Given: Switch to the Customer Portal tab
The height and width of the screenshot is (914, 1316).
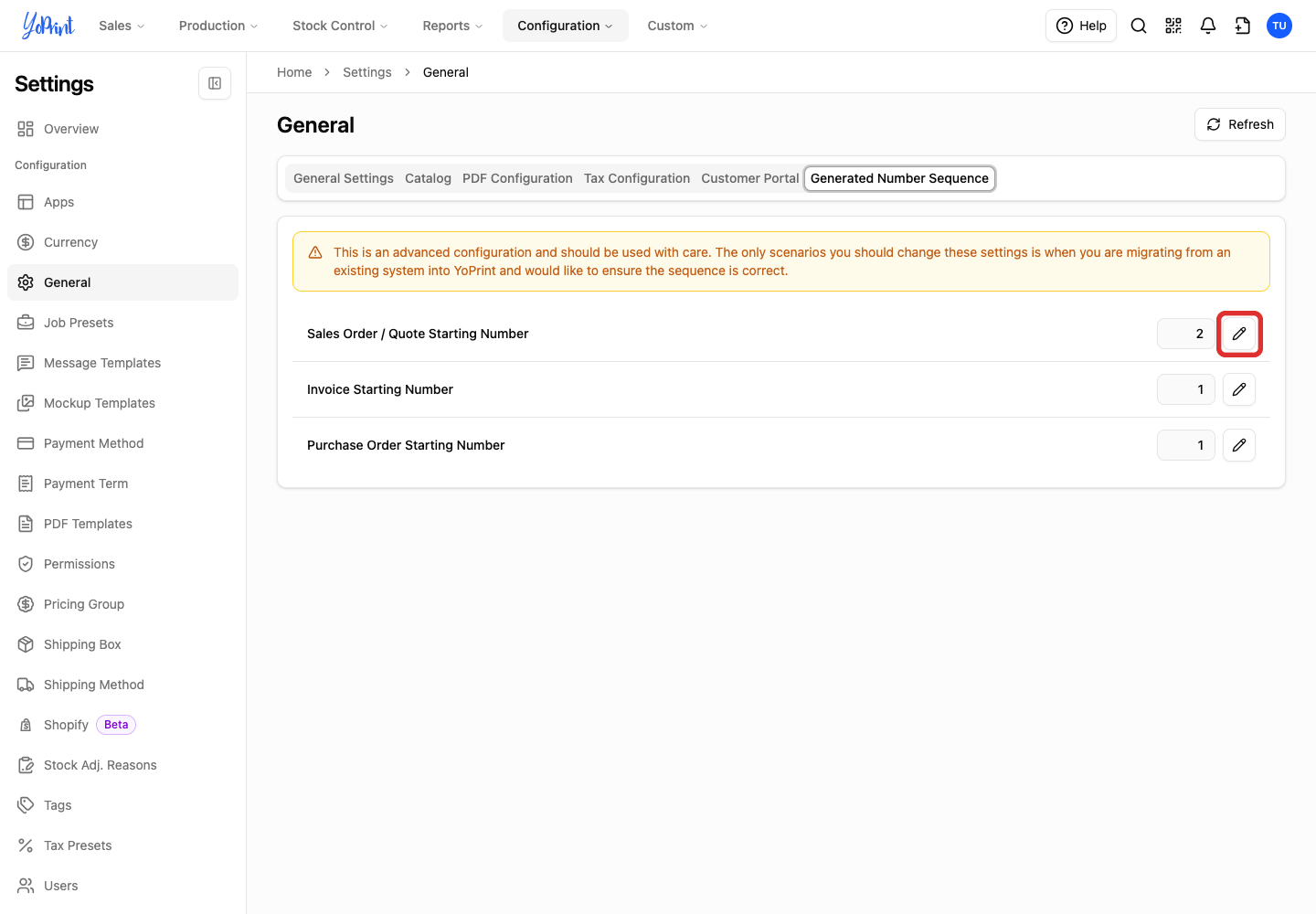Looking at the screenshot, I should 750,178.
